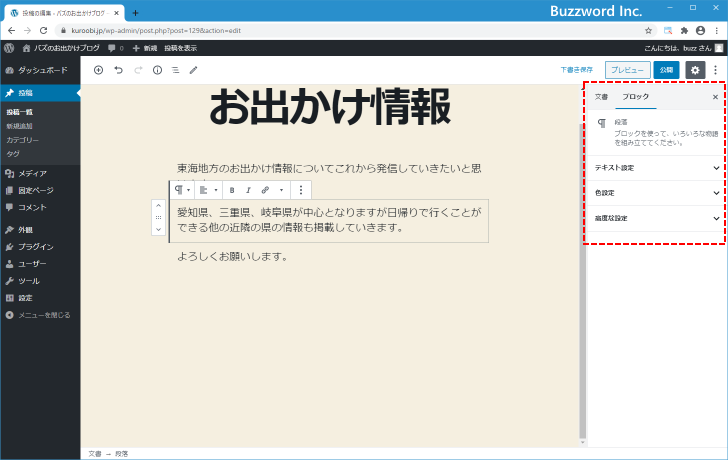Open WordPress logo menu

coord(9,48)
